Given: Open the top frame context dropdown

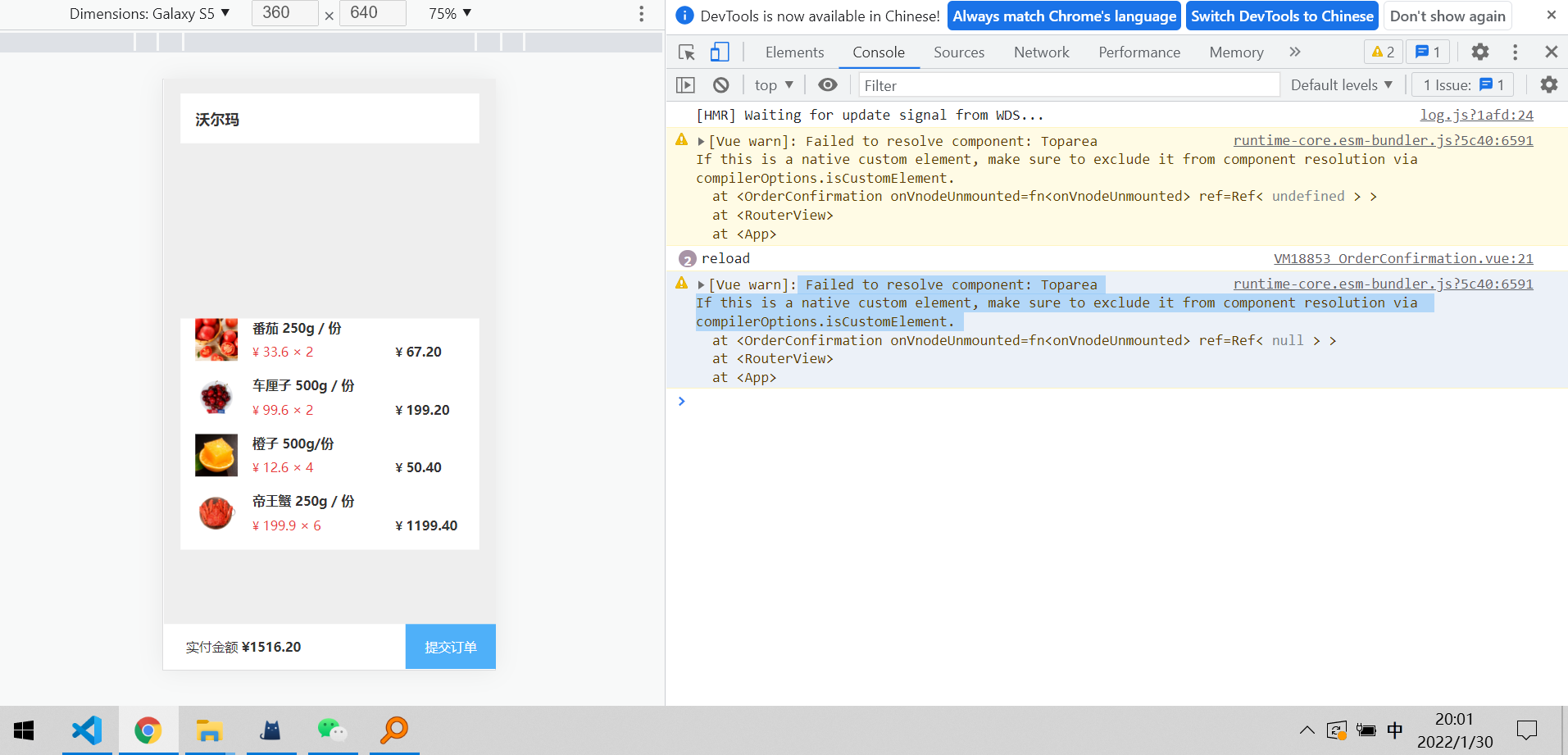Looking at the screenshot, I should point(771,84).
